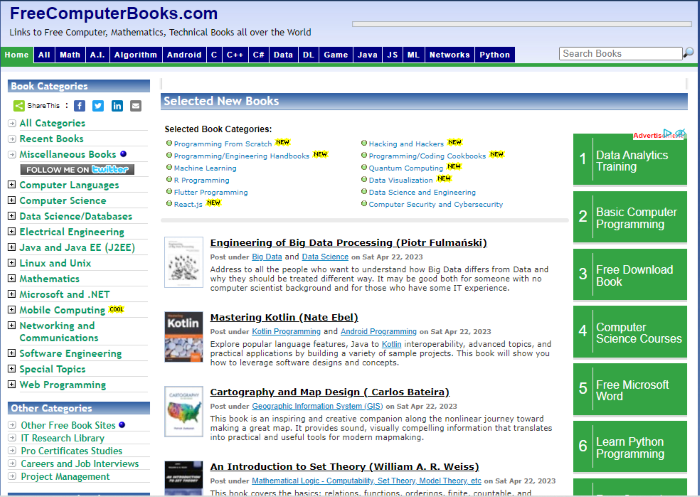The height and width of the screenshot is (497, 700).
Task: Open the Big Data tag link
Action: click(267, 257)
